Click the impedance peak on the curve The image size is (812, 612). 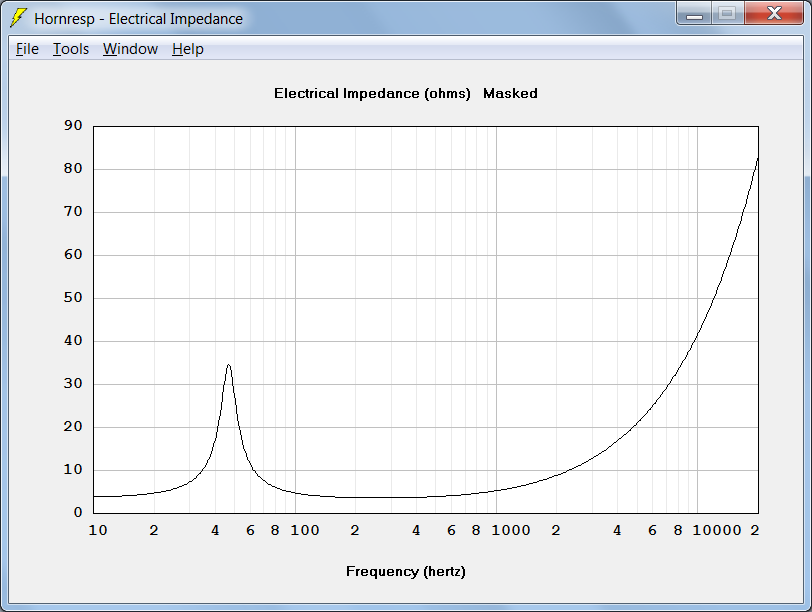click(x=228, y=366)
